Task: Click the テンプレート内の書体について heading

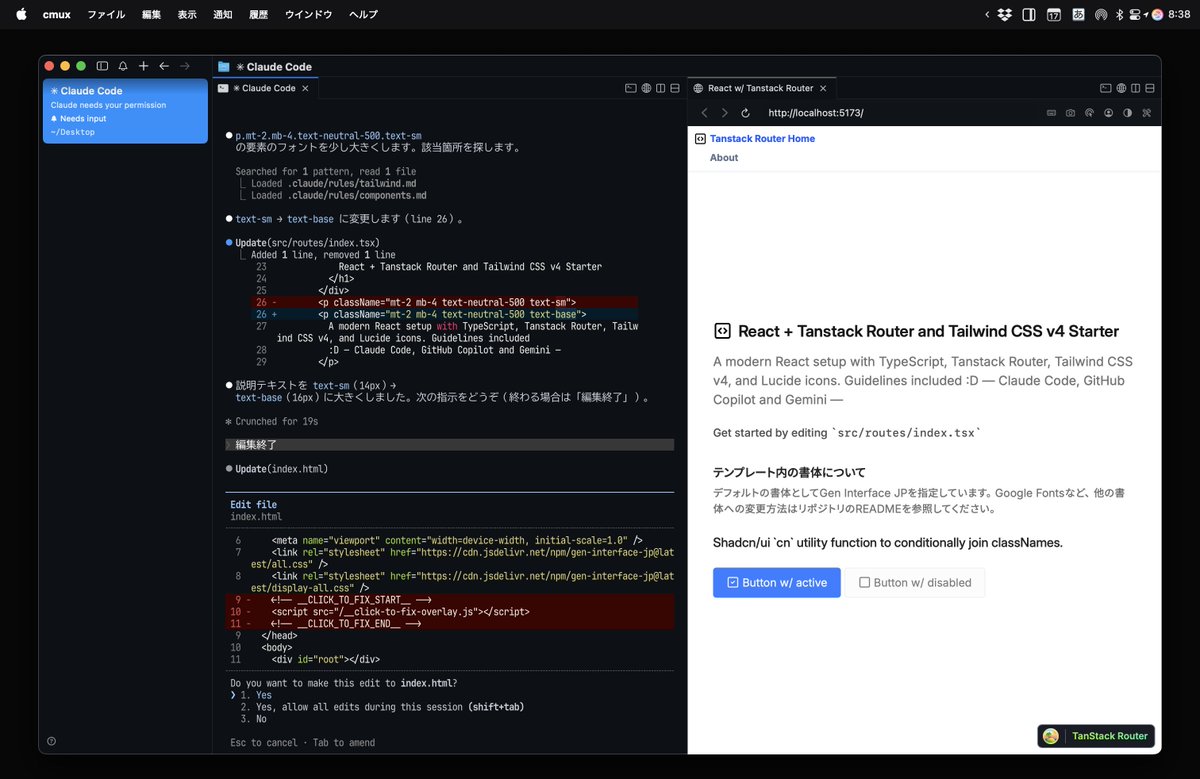Action: (x=789, y=472)
